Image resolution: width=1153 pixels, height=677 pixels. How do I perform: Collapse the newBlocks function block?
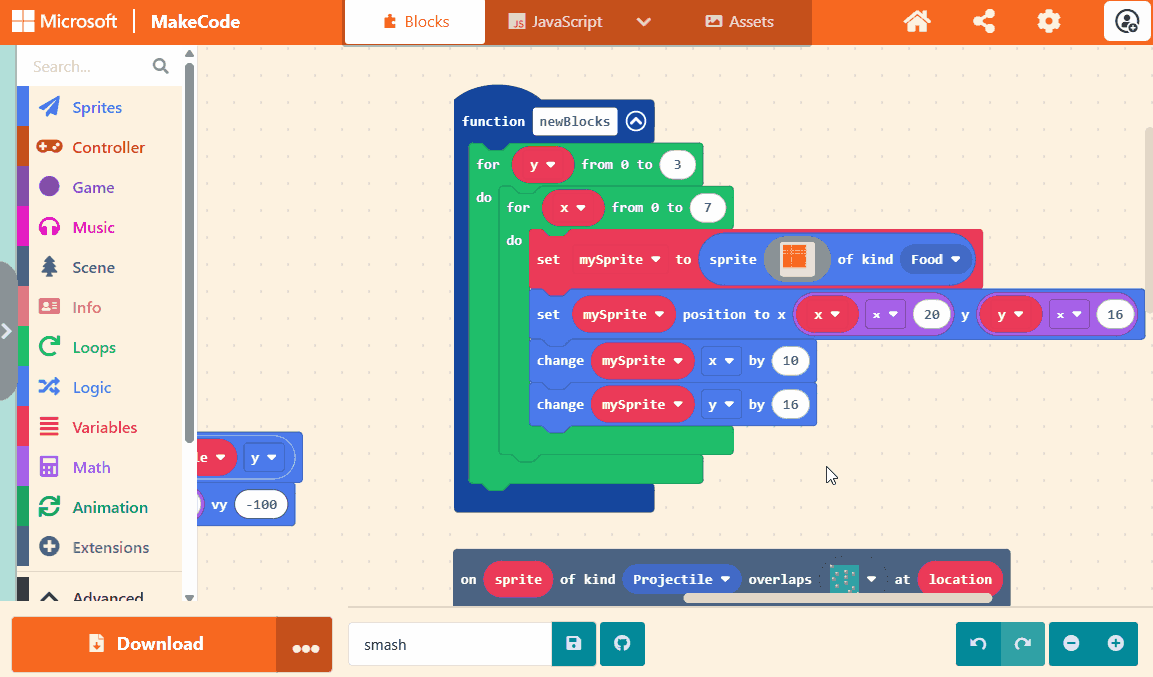(x=636, y=122)
